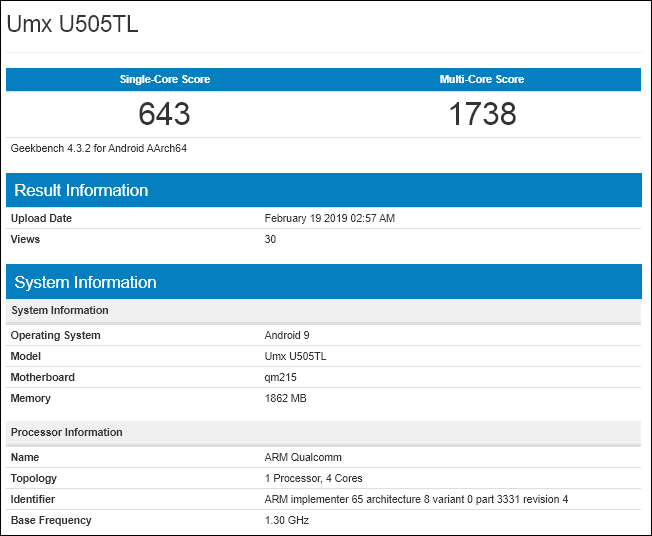Click the Identifier label
652x536 pixels.
[x=33, y=499]
